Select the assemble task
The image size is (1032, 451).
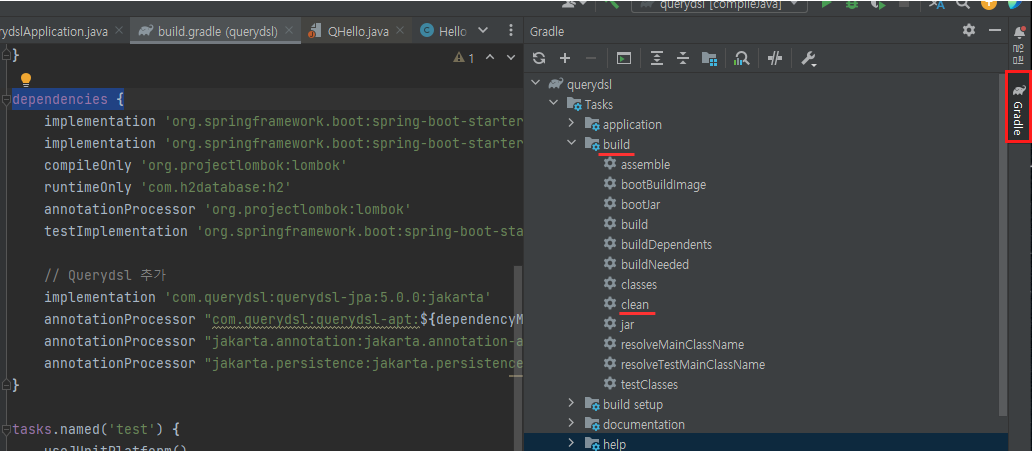point(645,165)
